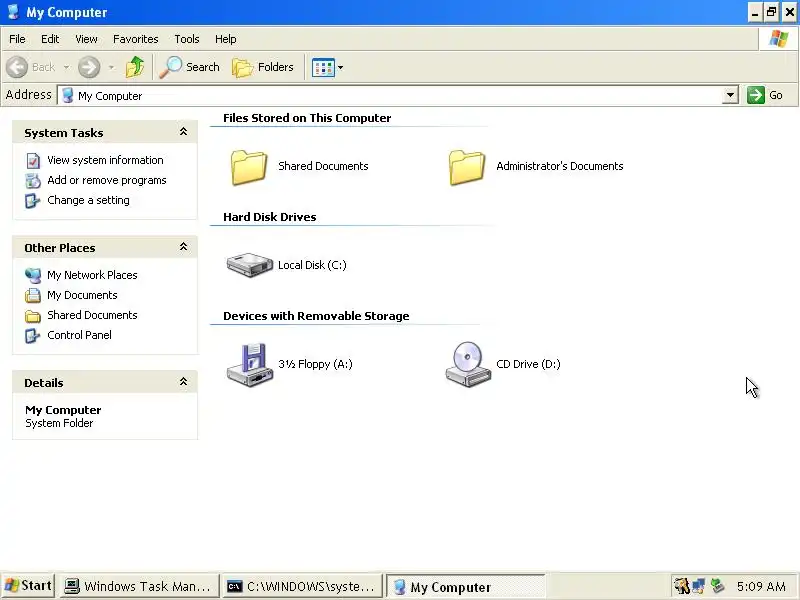Screen dimensions: 800x600
Task: Expand the Address bar dropdown
Action: (x=730, y=95)
